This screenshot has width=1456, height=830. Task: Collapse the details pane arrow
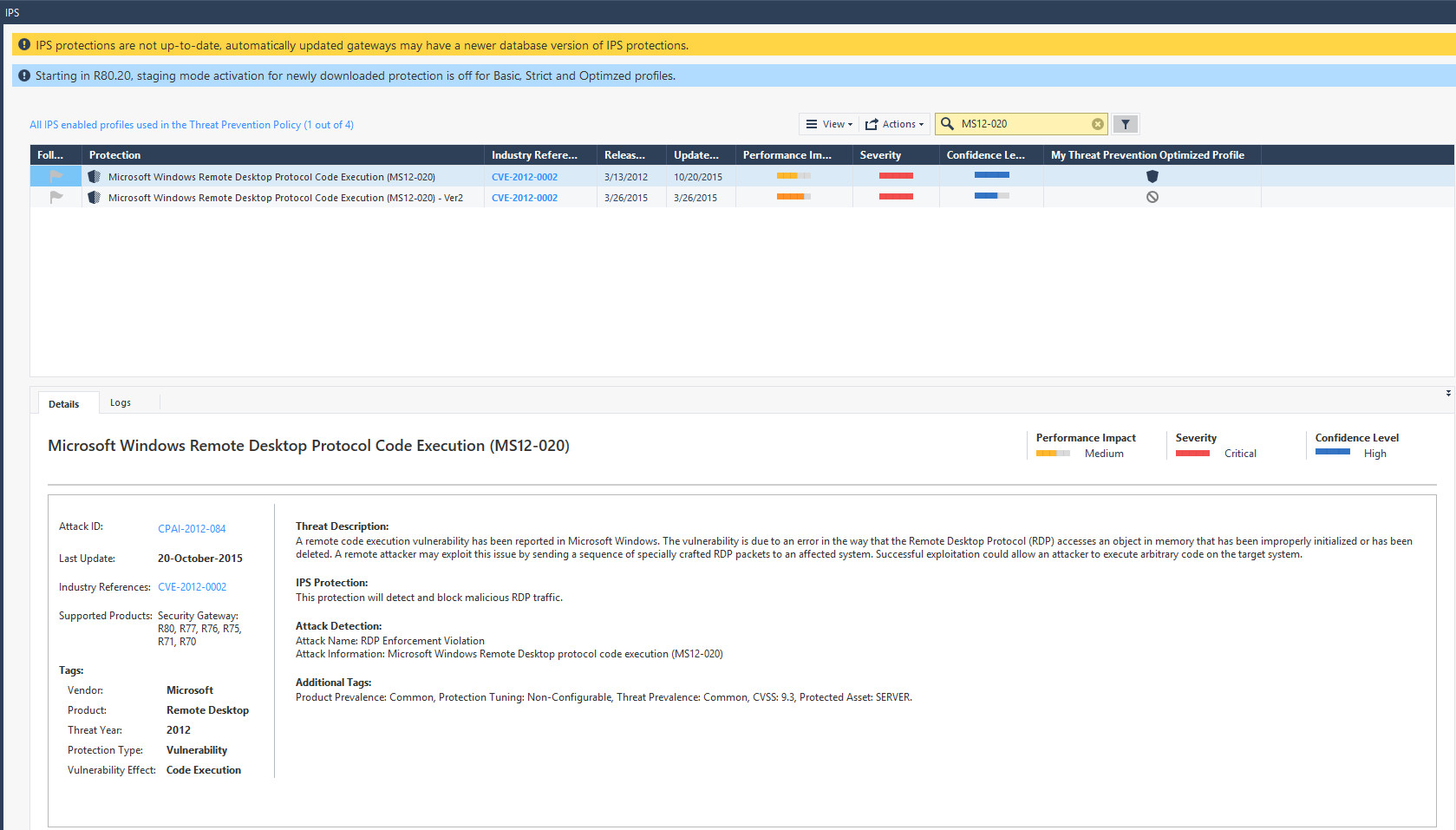click(x=1448, y=394)
